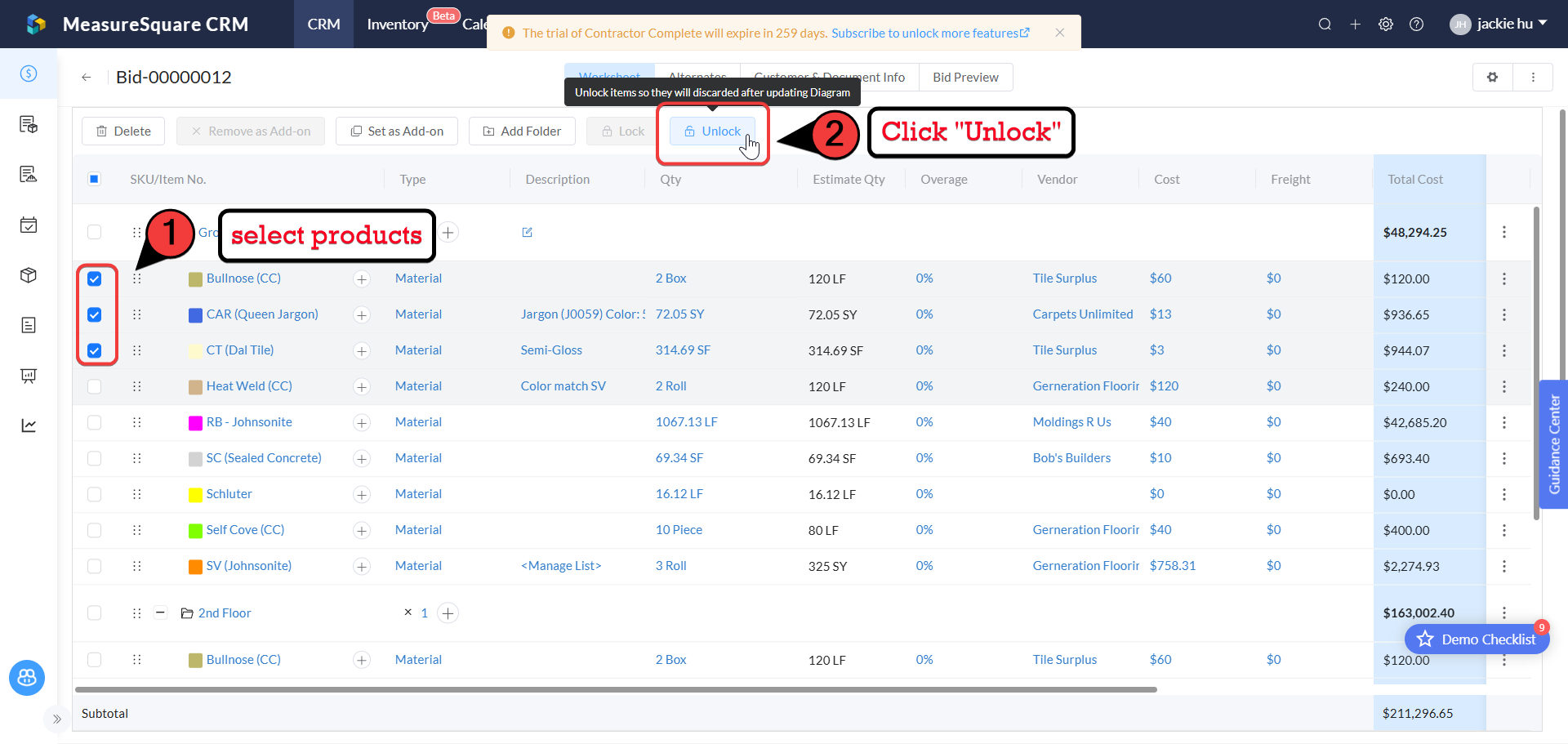The image size is (1568, 744).
Task: Click the magenta RB - Johnsonite color swatch
Action: click(195, 423)
